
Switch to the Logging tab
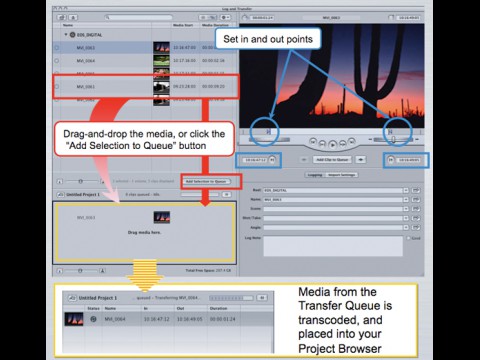click(x=315, y=175)
